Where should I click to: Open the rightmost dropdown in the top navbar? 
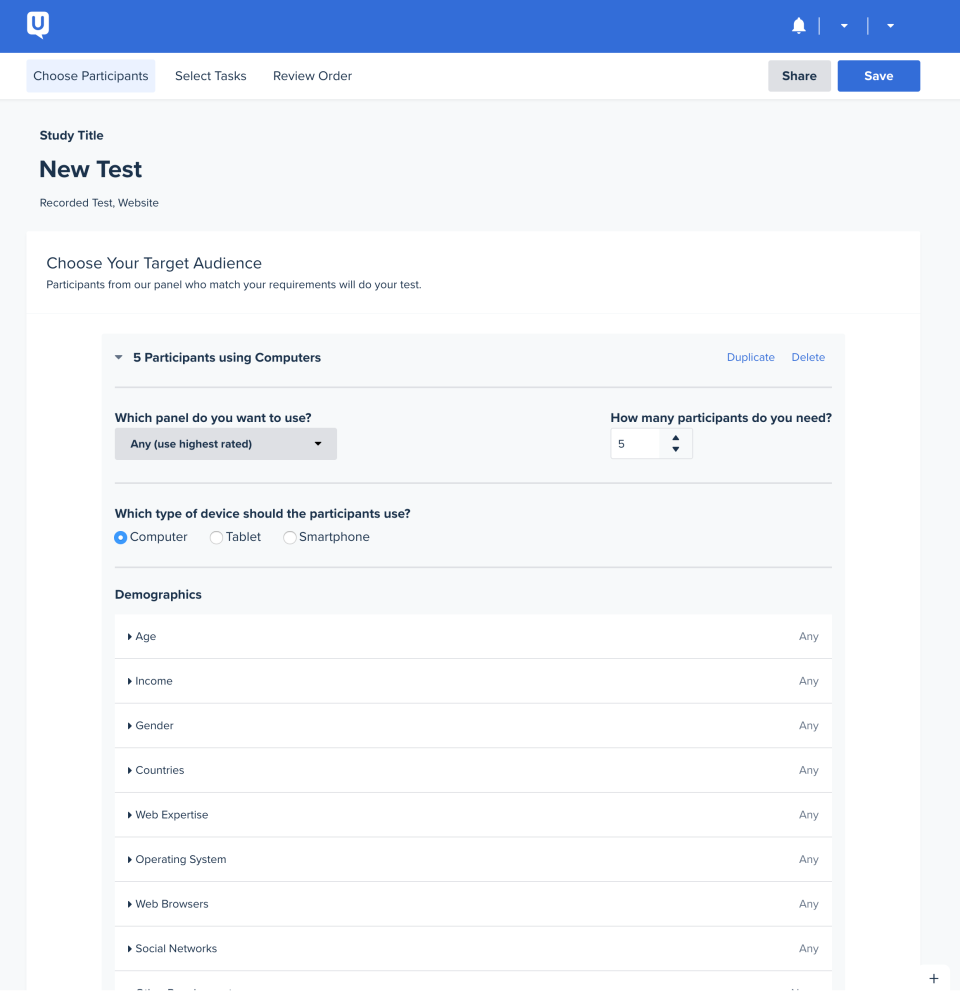point(890,25)
